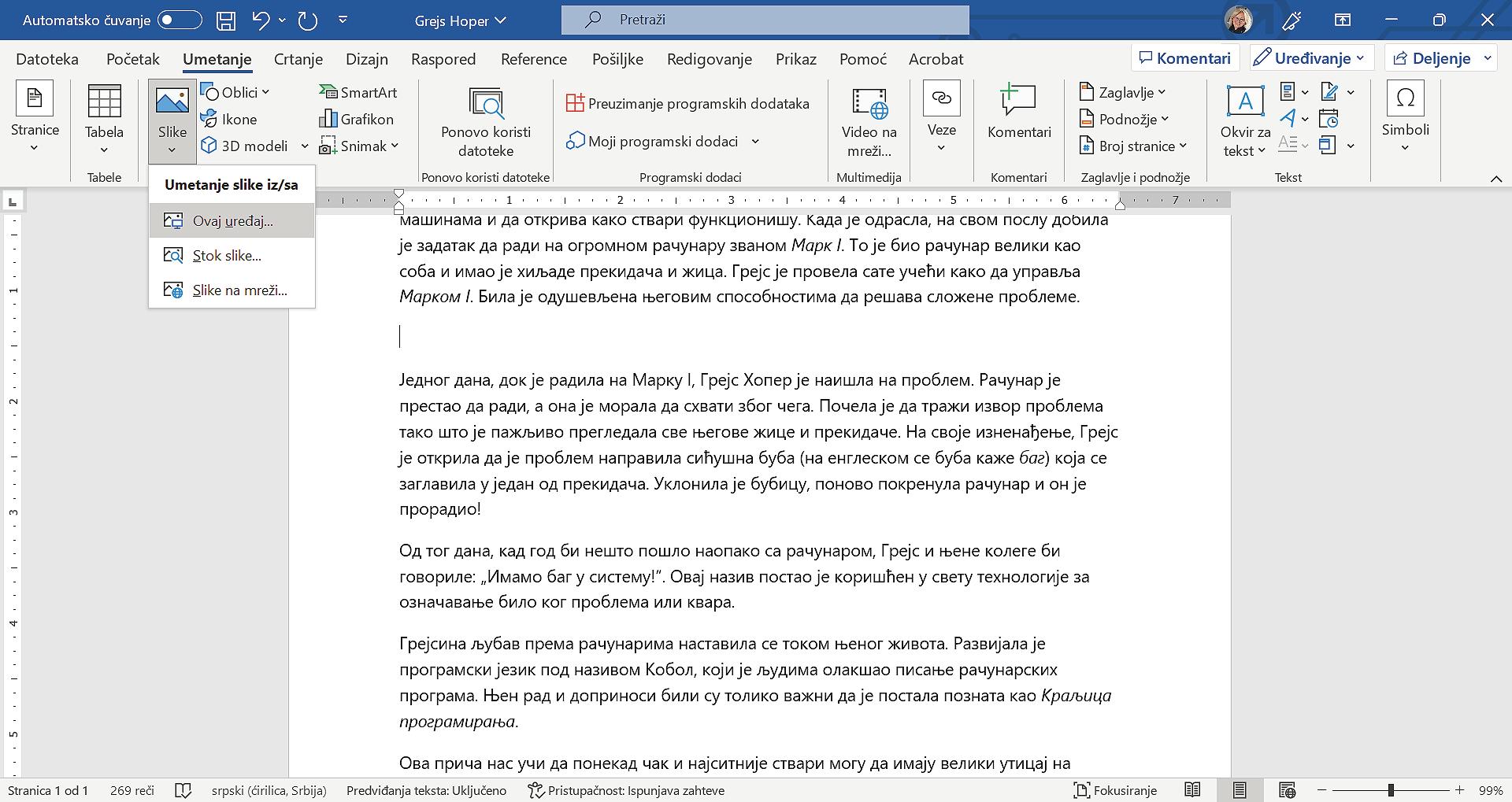
Task: Open the Customize Quick Access Toolbar dropdown
Action: pyautogui.click(x=343, y=20)
